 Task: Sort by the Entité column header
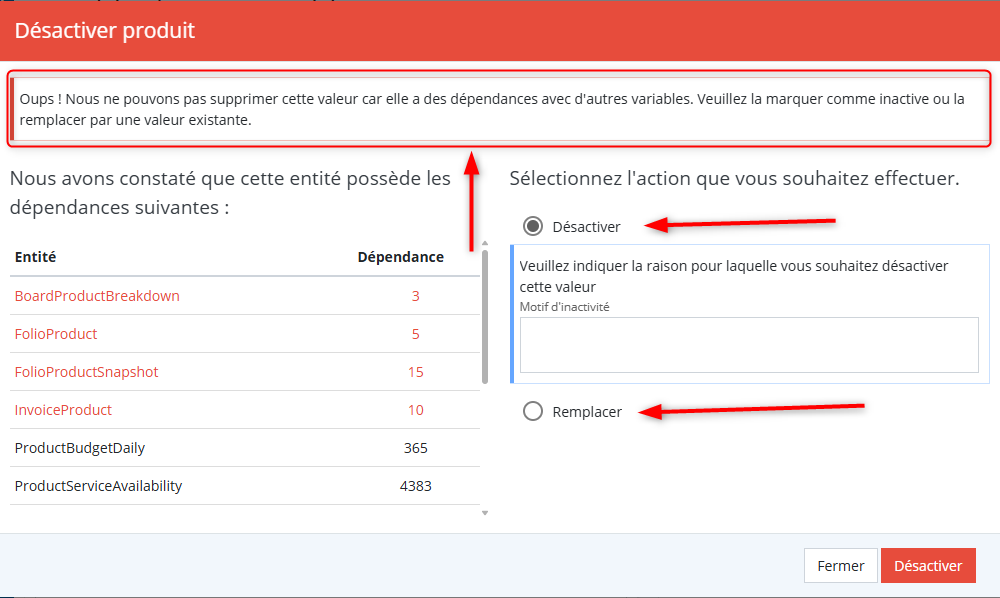point(35,257)
